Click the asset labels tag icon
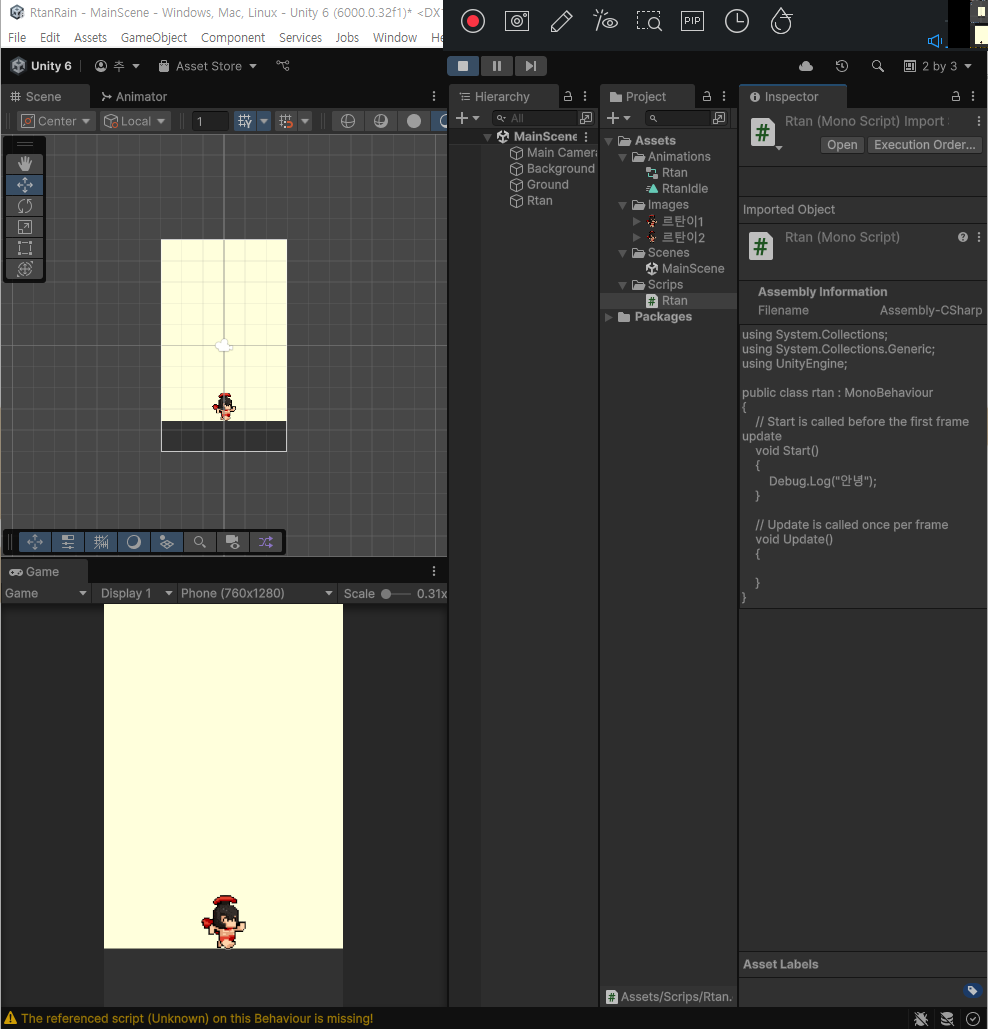 point(972,990)
